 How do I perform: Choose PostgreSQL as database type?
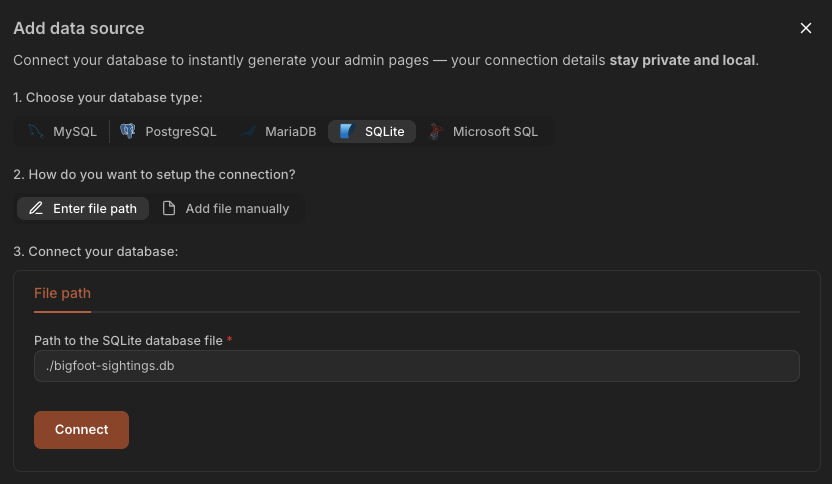coord(168,131)
